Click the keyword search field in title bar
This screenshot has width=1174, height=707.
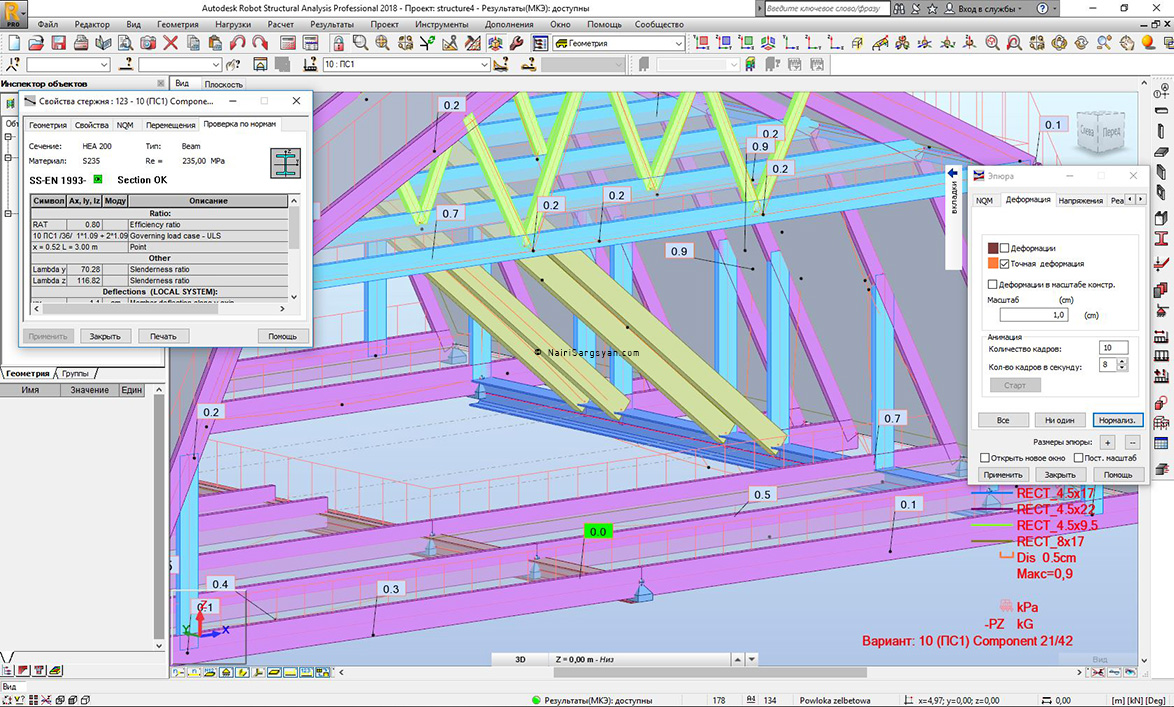[826, 9]
